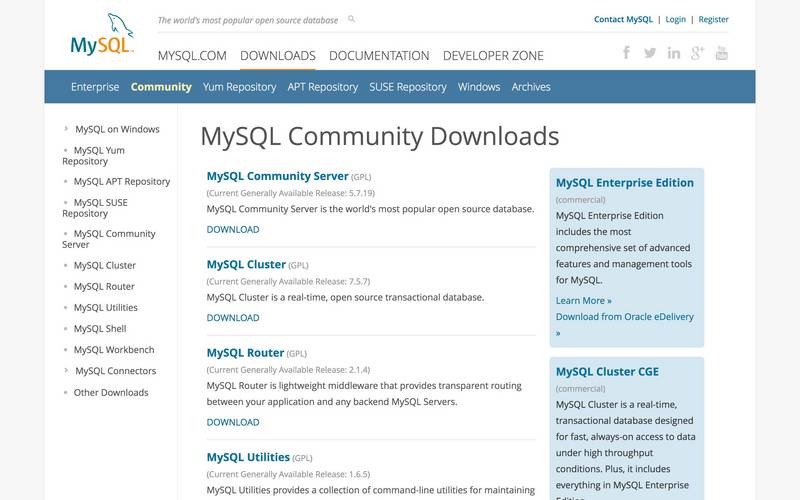Viewport: 800px width, 500px height.
Task: Open APT Repository in blue bar
Action: (322, 87)
